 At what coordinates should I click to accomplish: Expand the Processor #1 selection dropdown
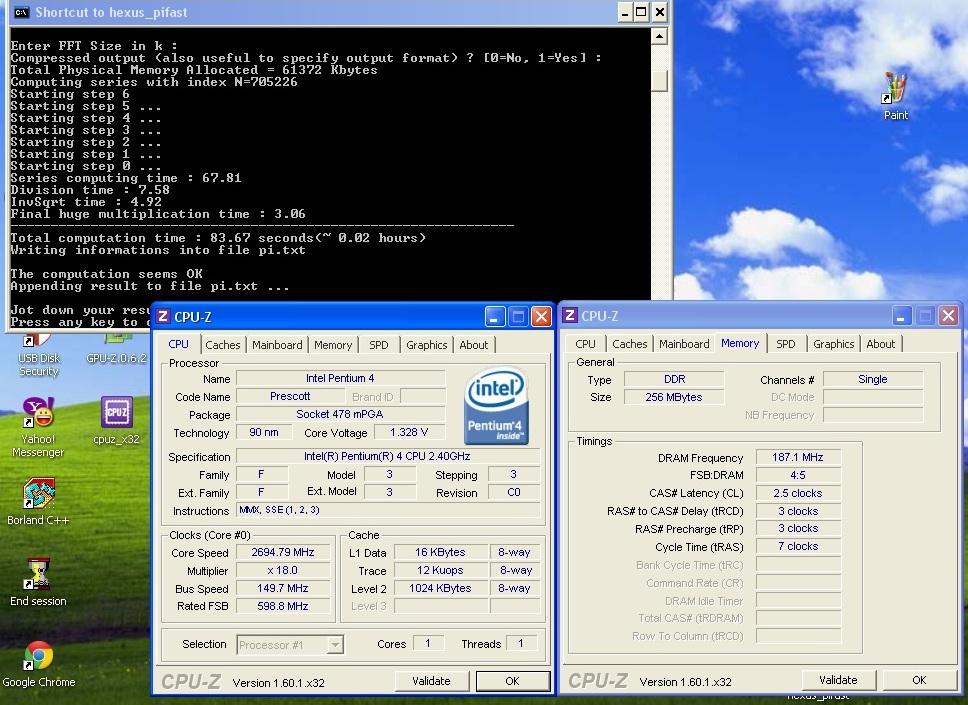335,645
